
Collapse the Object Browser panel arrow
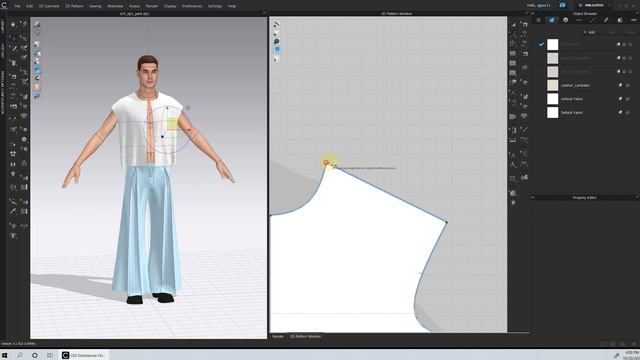533,13
